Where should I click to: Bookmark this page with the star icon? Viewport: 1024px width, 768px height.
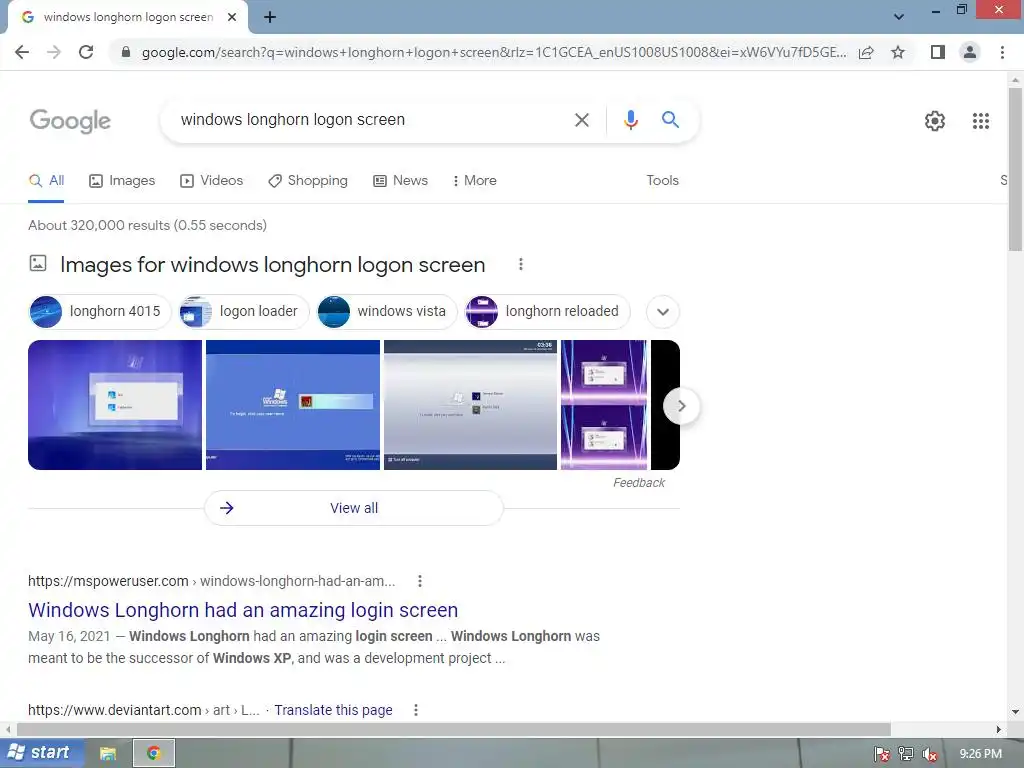(898, 52)
